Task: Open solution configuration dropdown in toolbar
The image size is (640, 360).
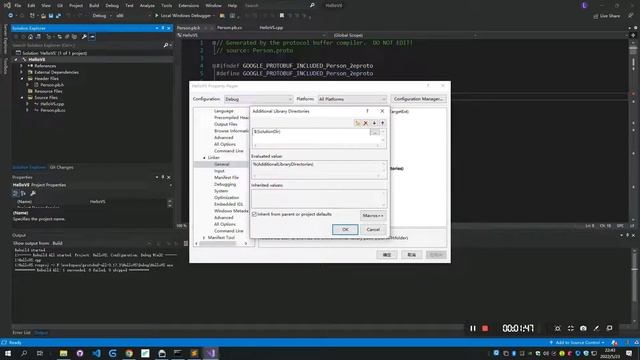Action: click(x=102, y=16)
